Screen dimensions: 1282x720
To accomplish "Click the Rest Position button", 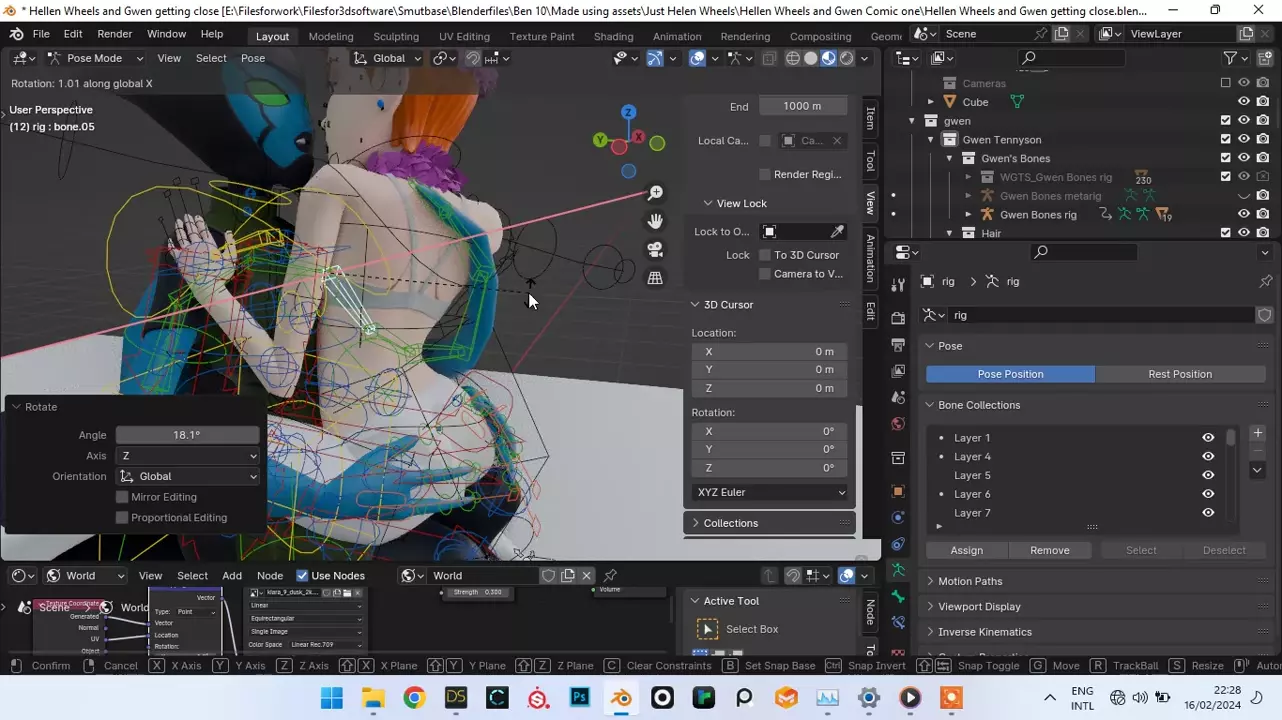I will coord(1179,374).
